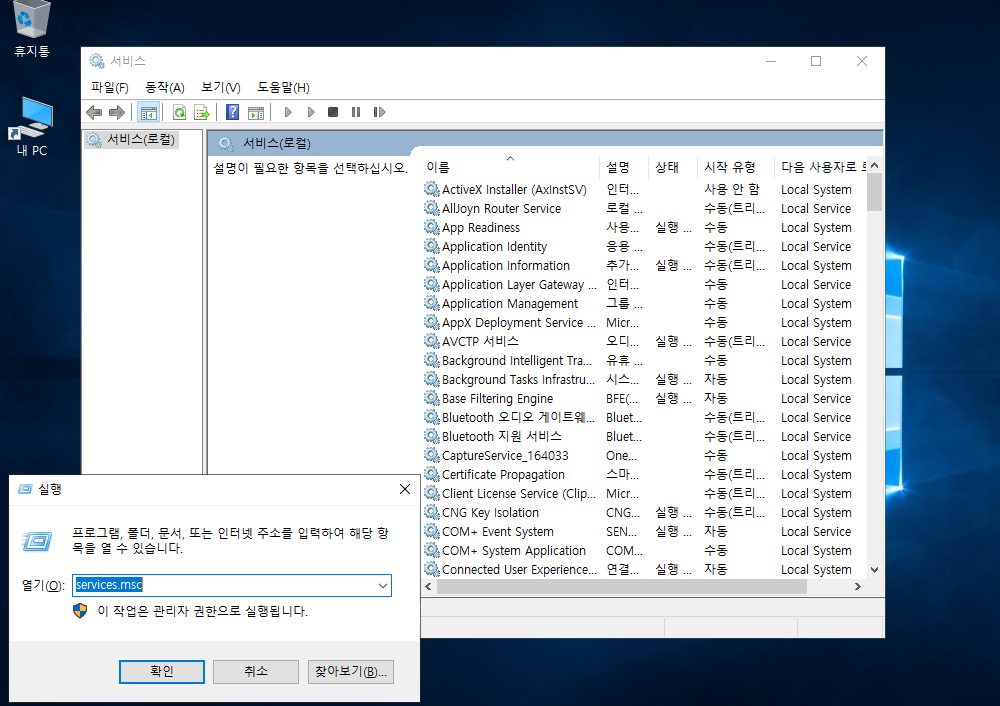Click the Forward arrow in Services toolbar

point(117,113)
